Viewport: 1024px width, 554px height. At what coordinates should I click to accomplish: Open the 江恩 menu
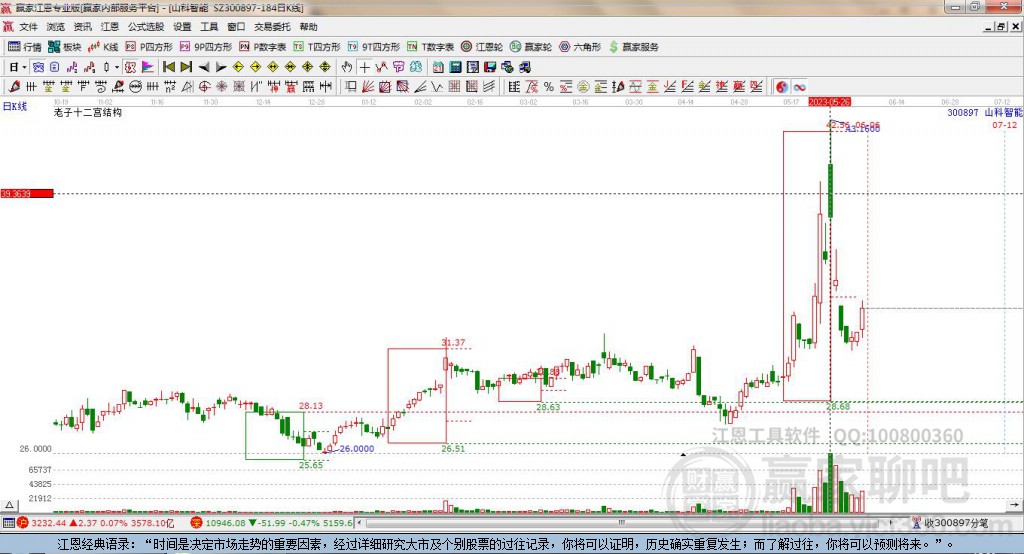coord(110,27)
